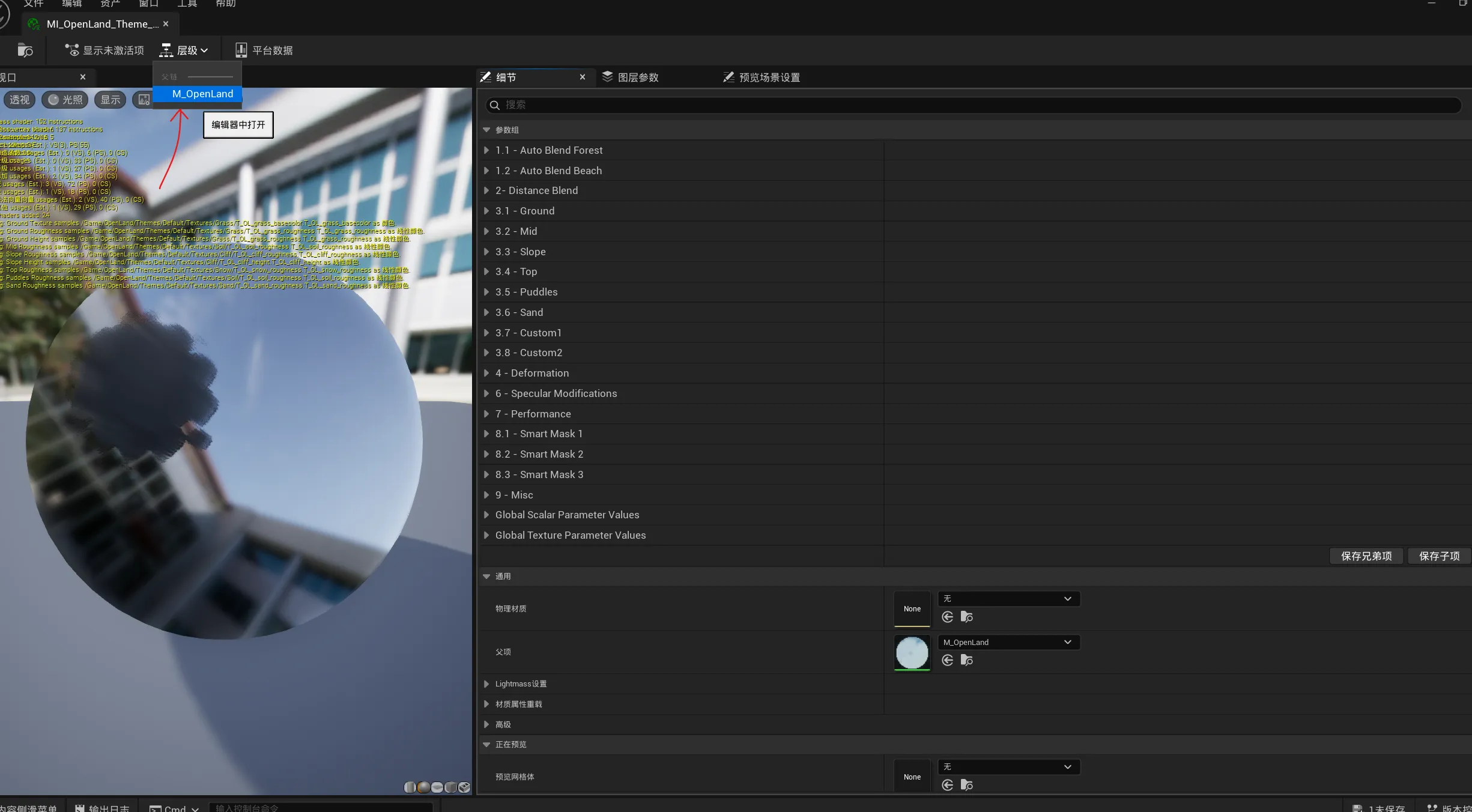This screenshot has width=1472, height=812.
Task: Open the 工具 menu
Action: click(187, 4)
